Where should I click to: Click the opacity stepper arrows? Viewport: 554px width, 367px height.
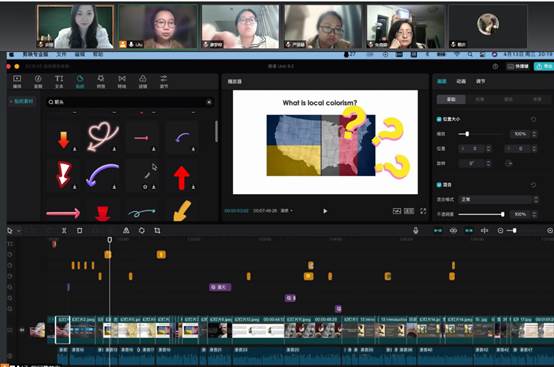(534, 214)
